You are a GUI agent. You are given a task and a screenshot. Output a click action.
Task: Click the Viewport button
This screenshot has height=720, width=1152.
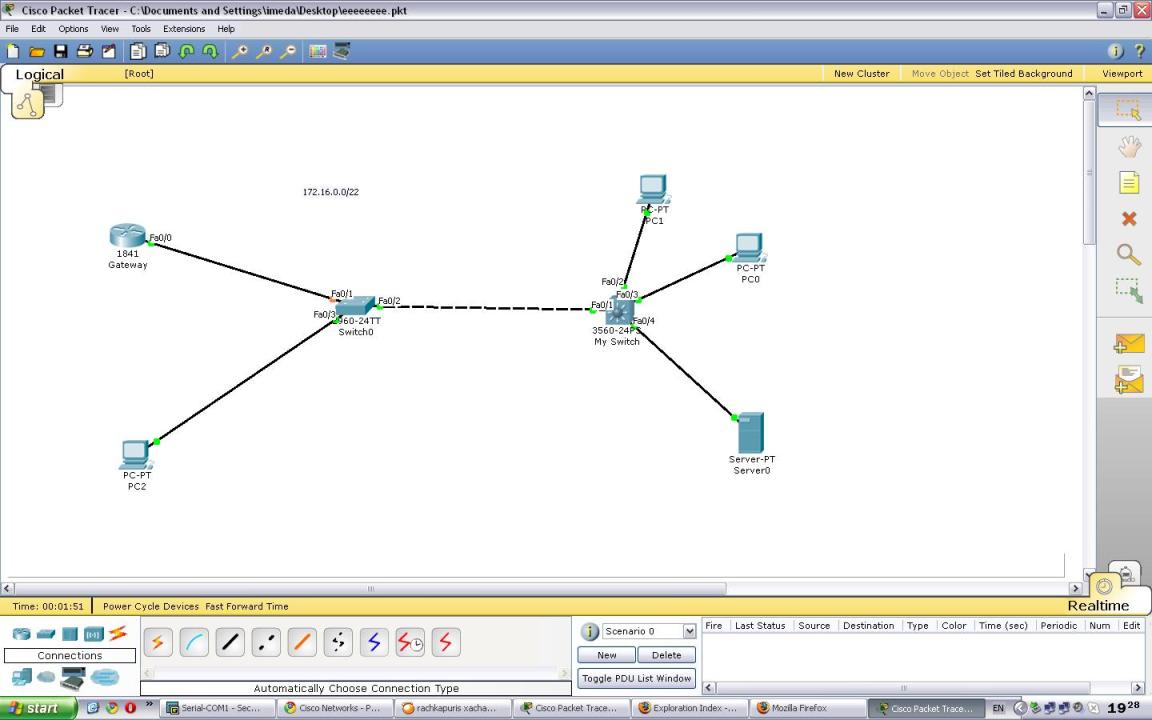[x=1122, y=73]
